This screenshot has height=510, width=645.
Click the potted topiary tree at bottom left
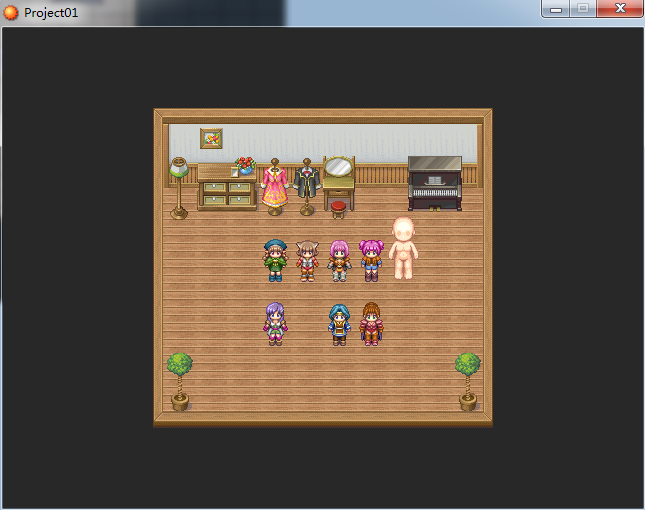(180, 382)
